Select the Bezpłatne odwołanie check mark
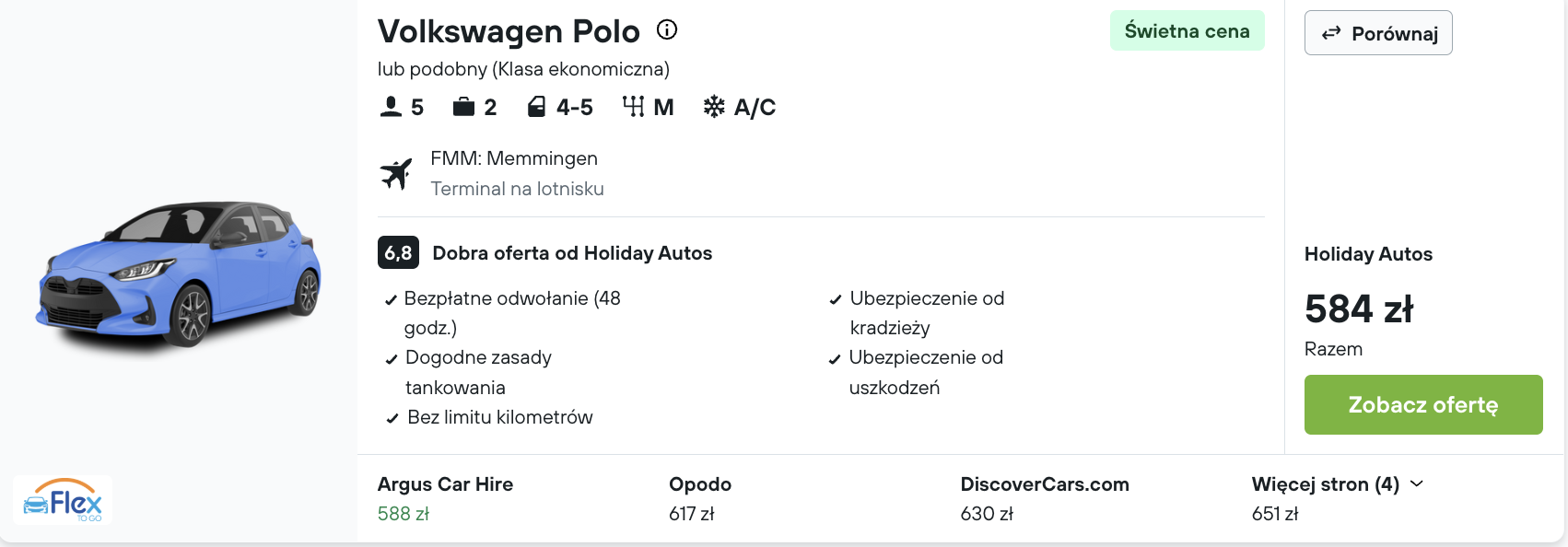This screenshot has width=1568, height=547. click(391, 300)
